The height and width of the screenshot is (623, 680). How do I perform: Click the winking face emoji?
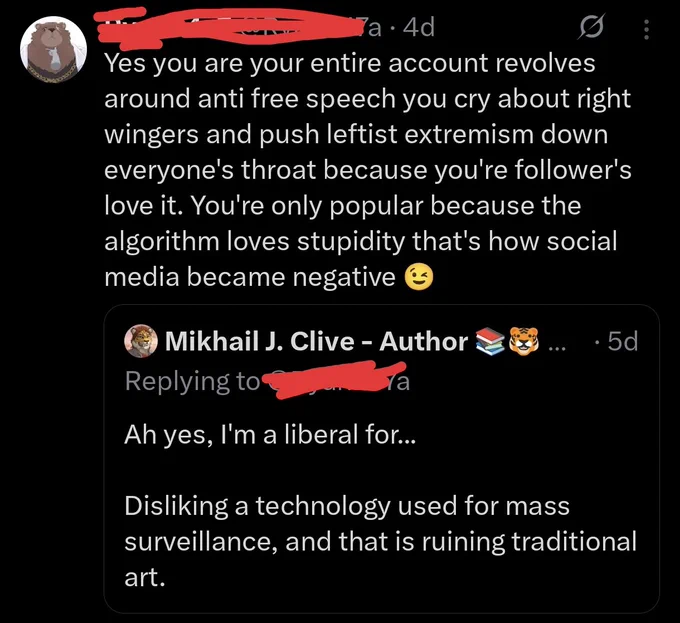point(418,278)
